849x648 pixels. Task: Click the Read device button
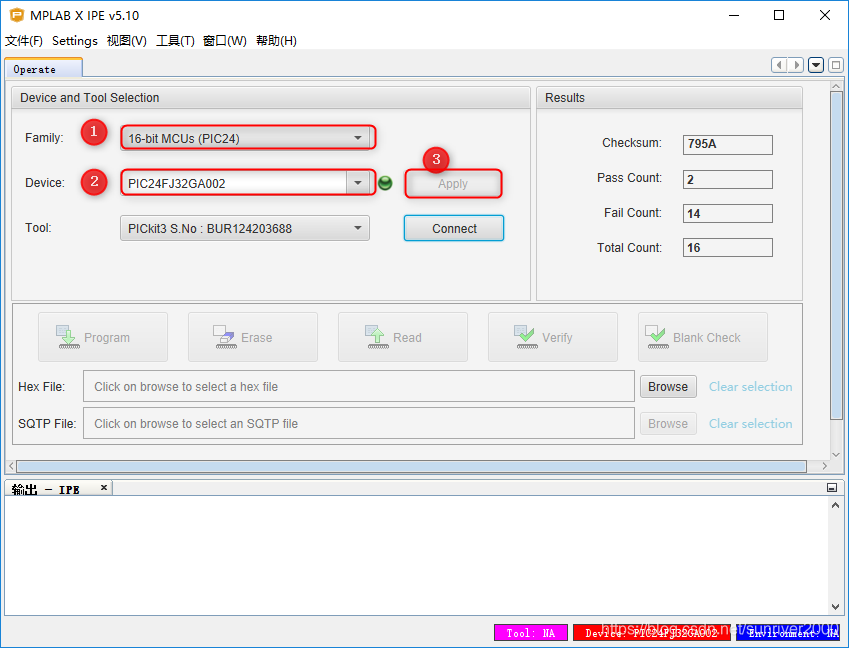tap(403, 337)
